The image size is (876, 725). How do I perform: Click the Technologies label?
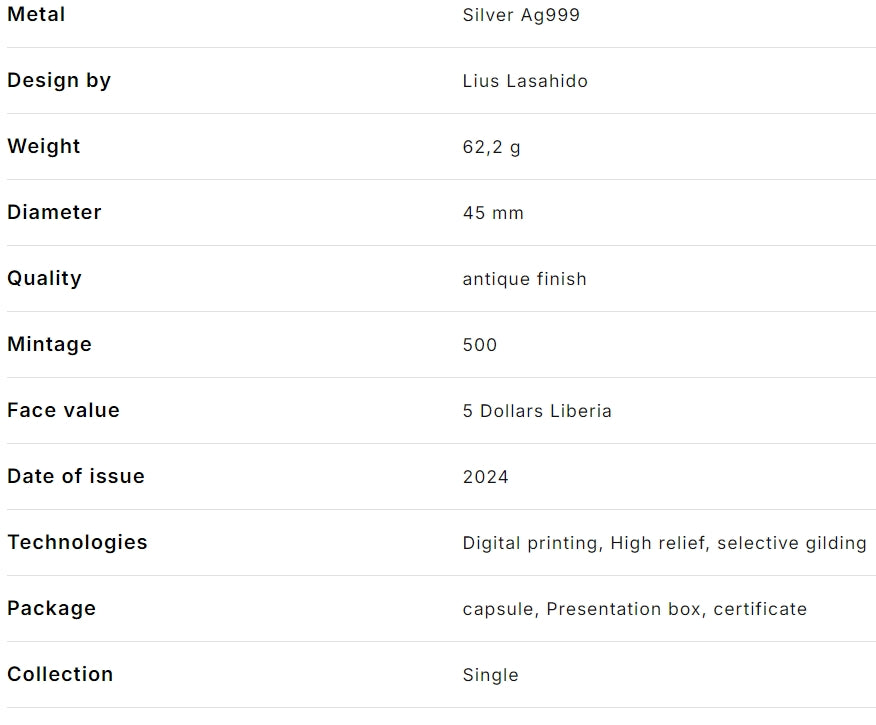tap(77, 543)
